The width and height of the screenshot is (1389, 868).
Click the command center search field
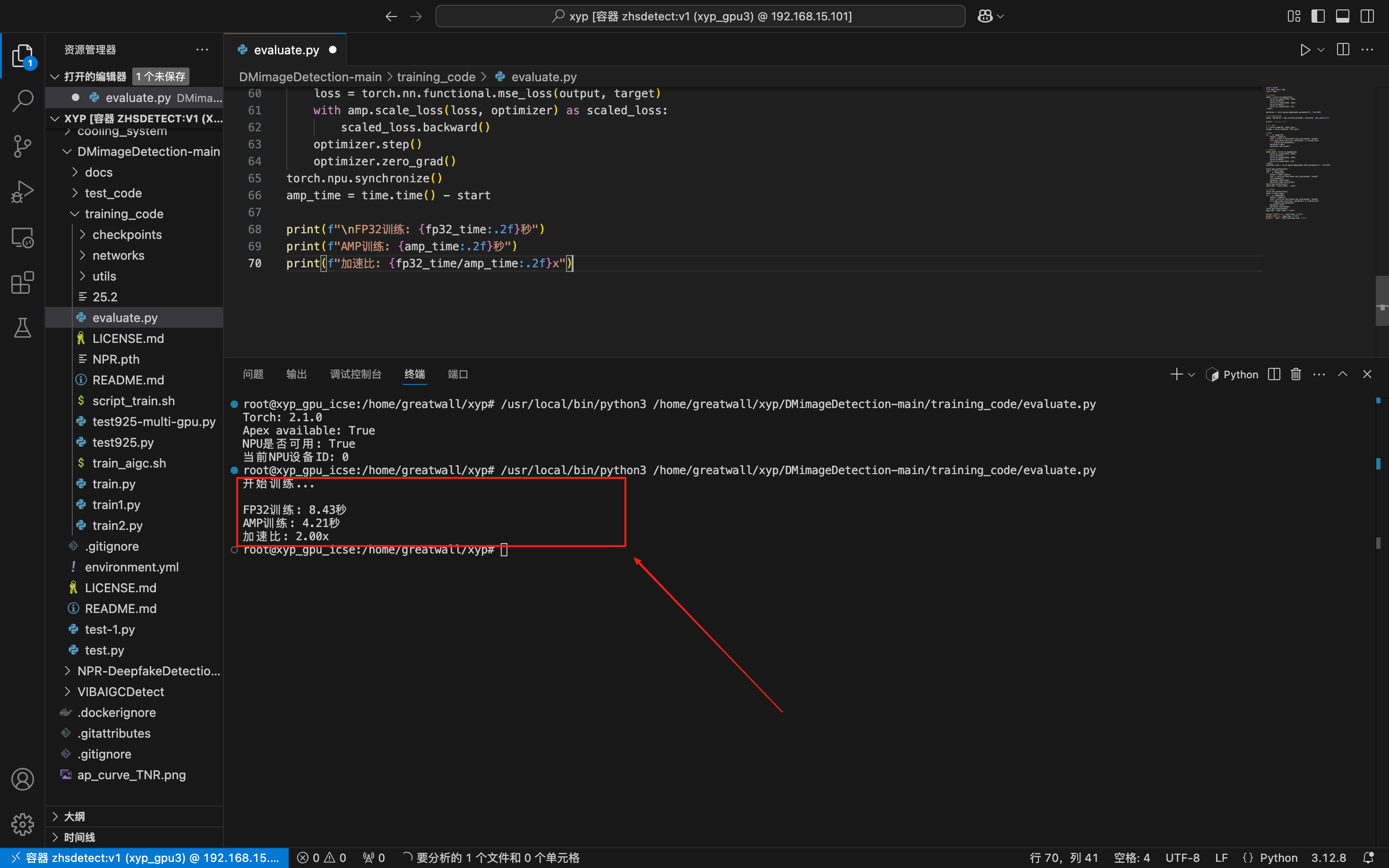coord(700,16)
